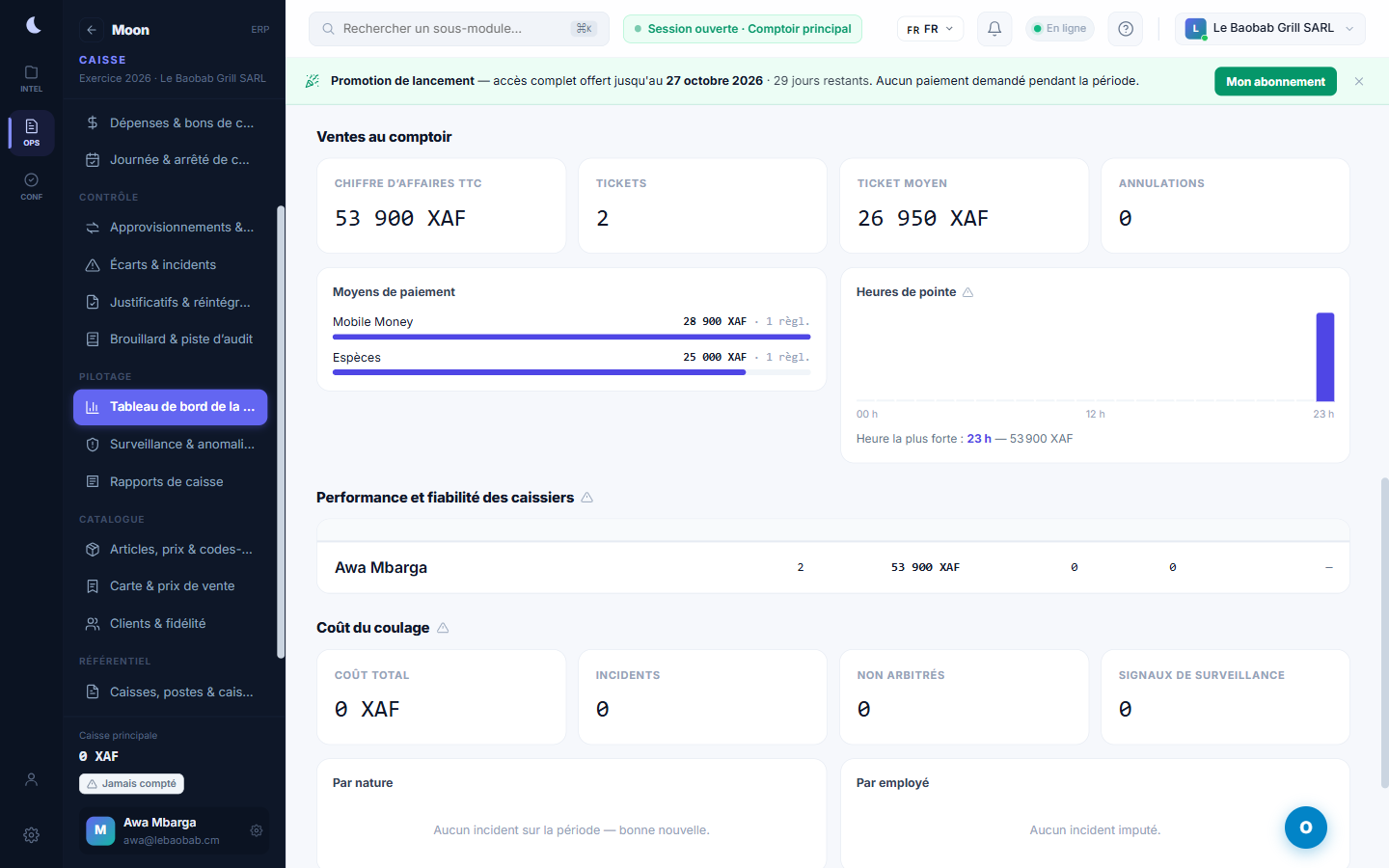Viewport: 1389px width, 868px height.
Task: Click the warning icon beside Performance et fiabilité
Action: click(586, 498)
